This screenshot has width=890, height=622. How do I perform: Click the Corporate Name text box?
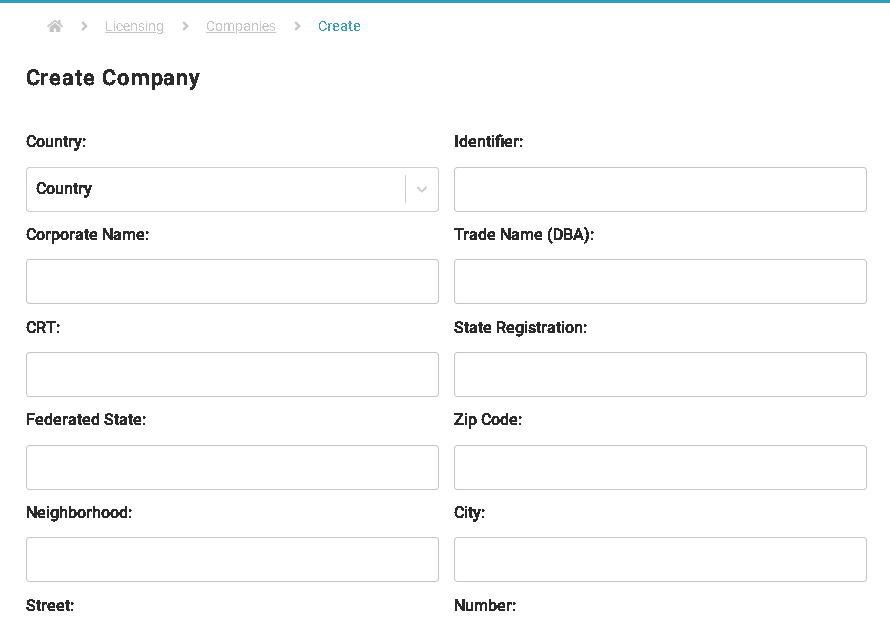(x=232, y=281)
